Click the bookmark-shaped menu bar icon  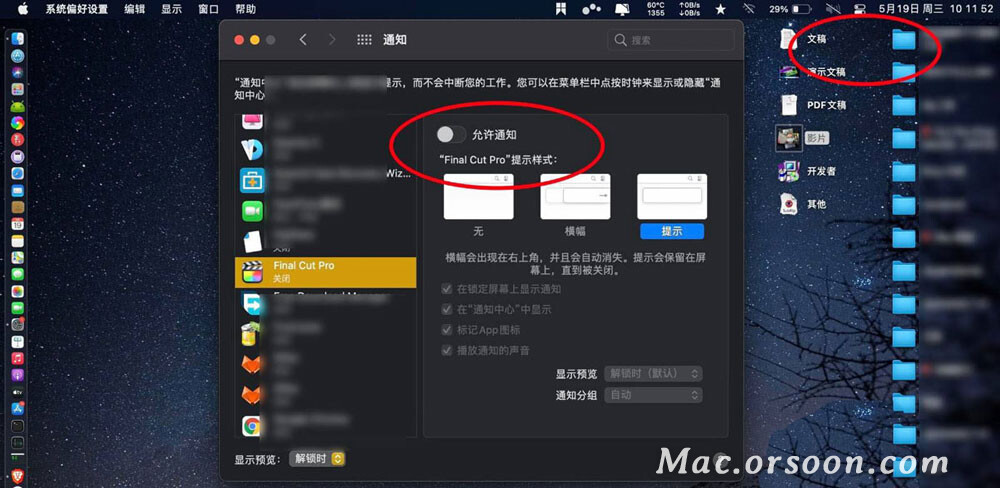coord(562,9)
